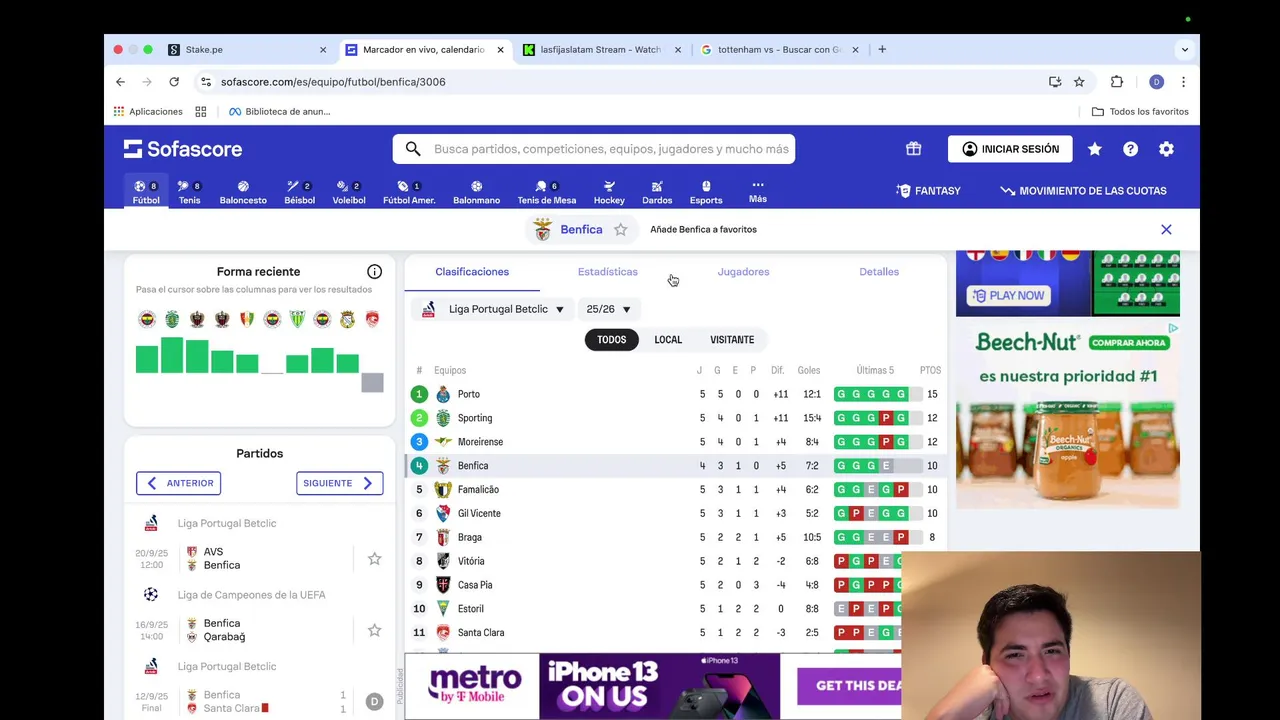Open Aplicaciones bookmarks shortcut

(x=148, y=112)
